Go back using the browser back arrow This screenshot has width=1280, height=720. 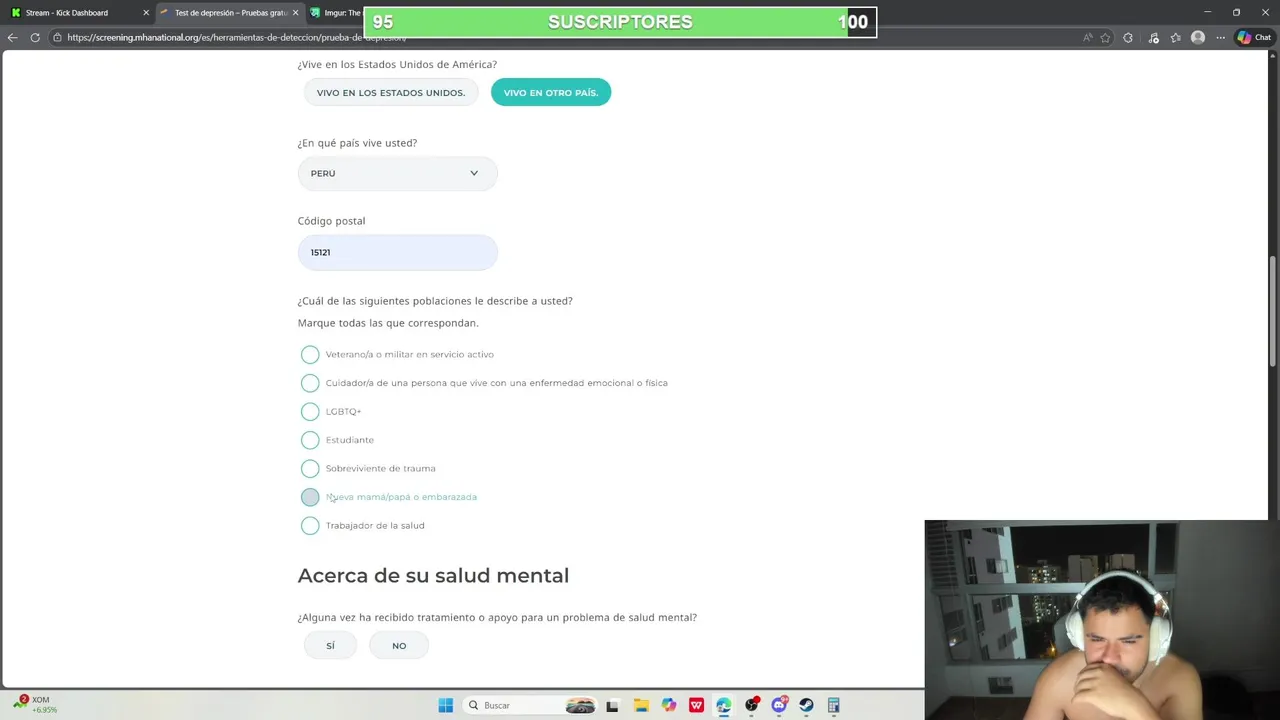[x=12, y=37]
